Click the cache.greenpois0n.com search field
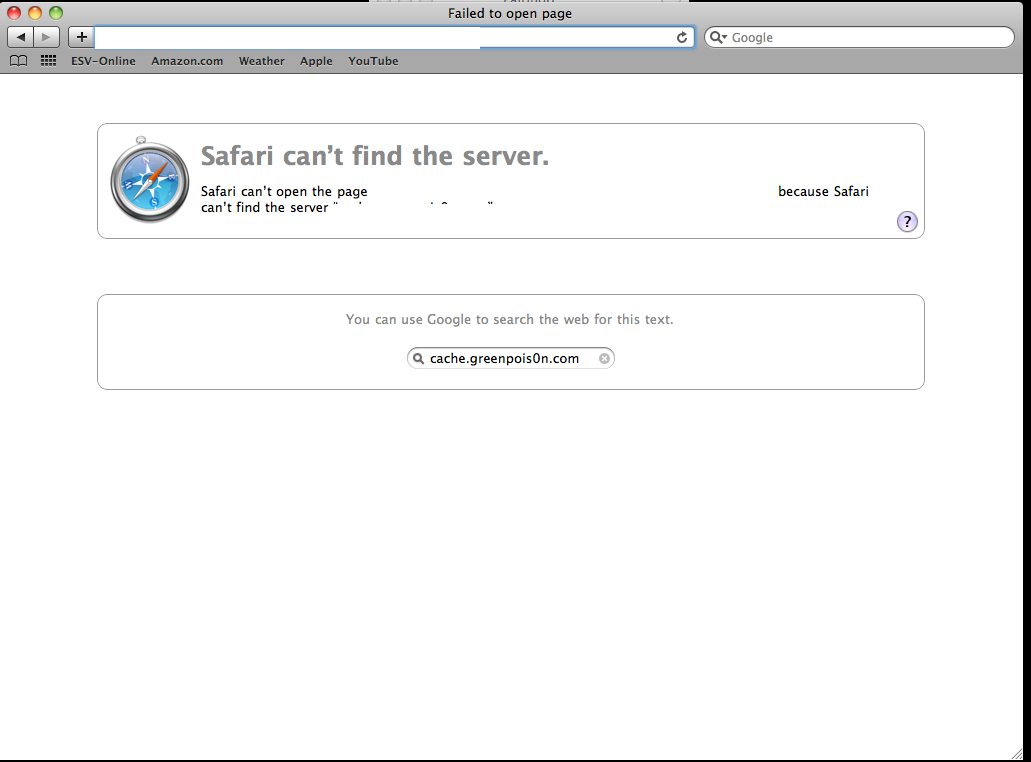This screenshot has width=1031, height=762. click(511, 358)
